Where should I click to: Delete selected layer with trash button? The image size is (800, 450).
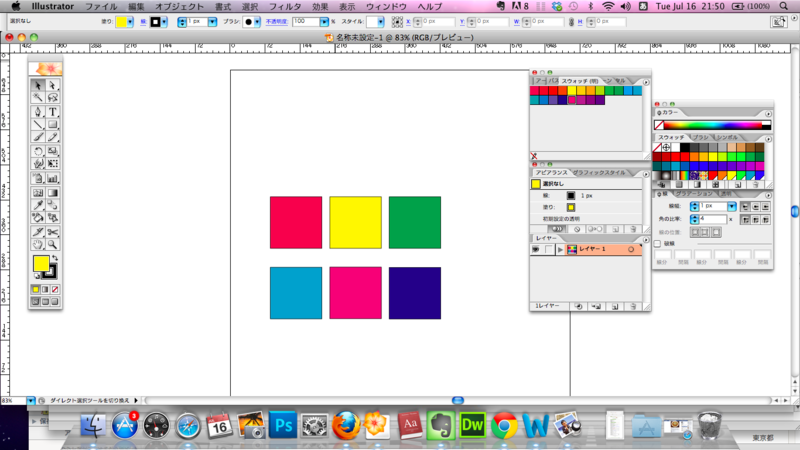633,307
